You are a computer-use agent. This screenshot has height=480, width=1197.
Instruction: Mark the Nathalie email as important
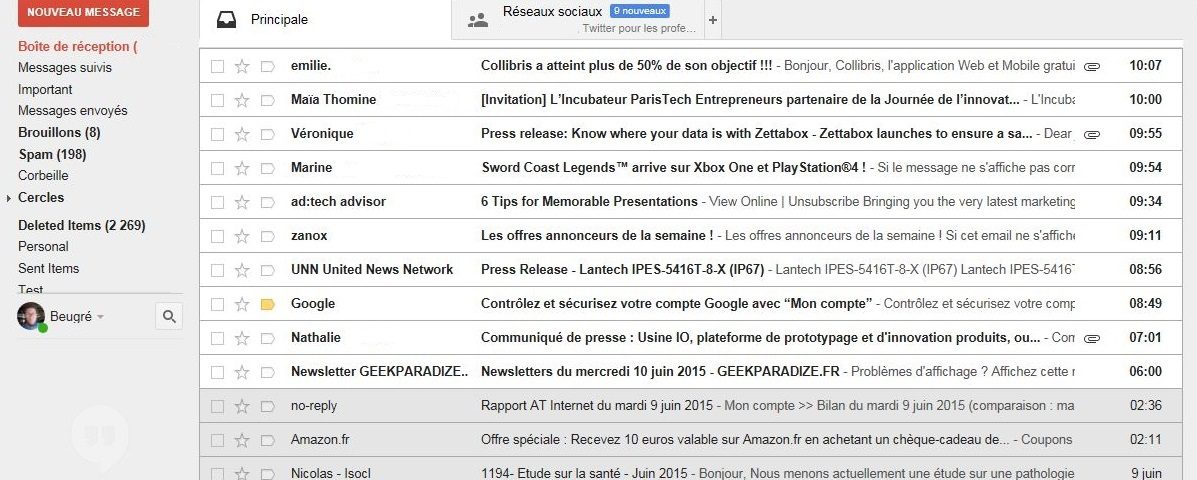(x=267, y=338)
